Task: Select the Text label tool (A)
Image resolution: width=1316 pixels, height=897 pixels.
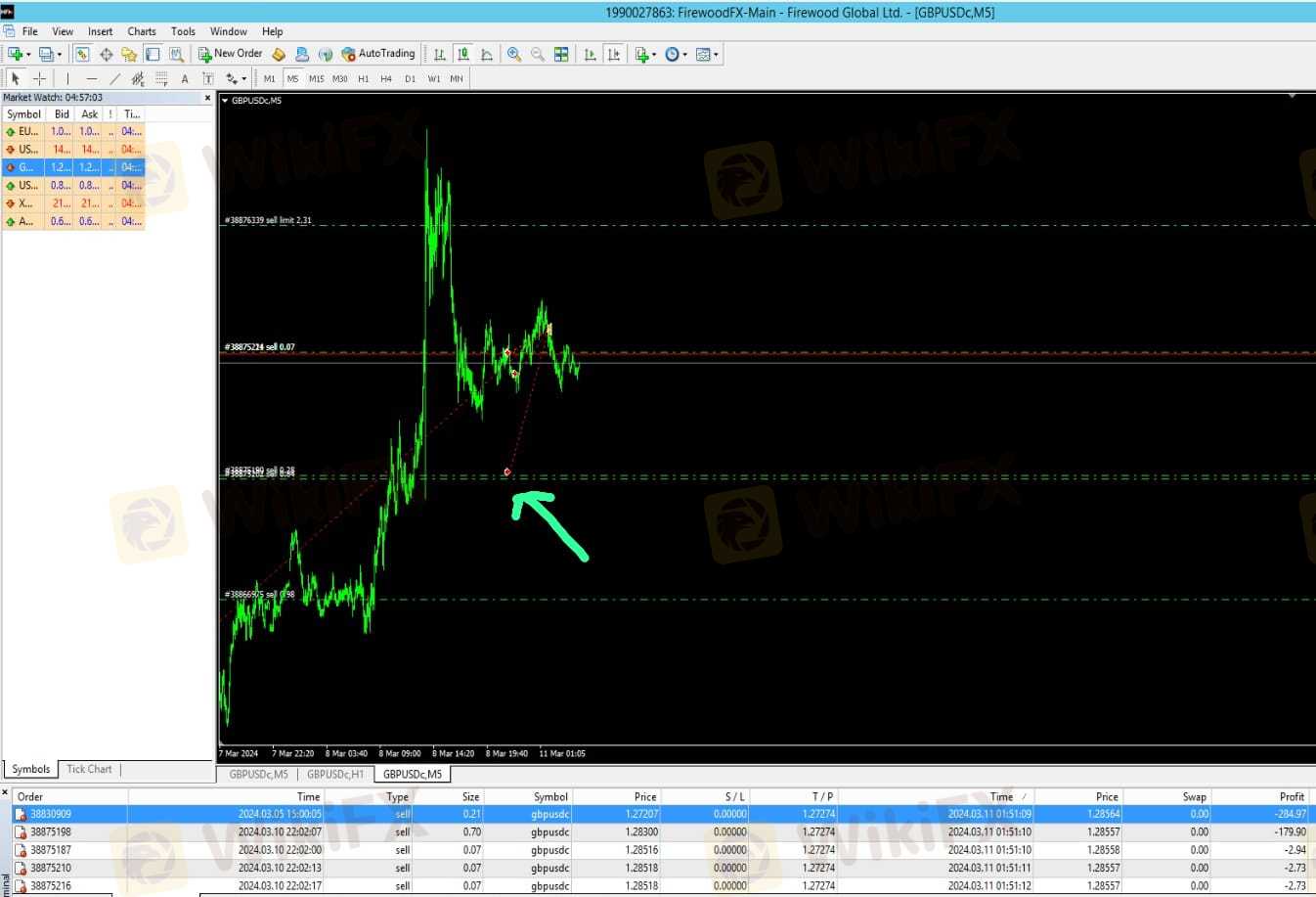Action: click(x=184, y=78)
